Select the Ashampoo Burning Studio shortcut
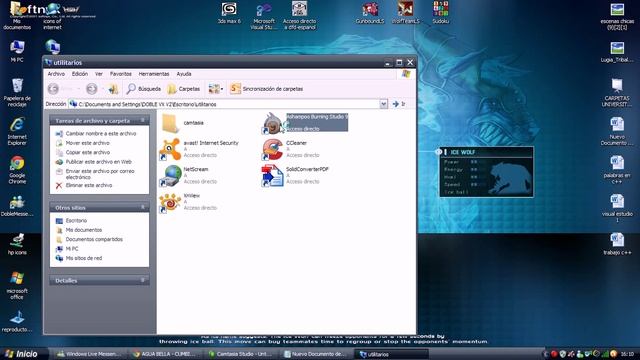This screenshot has width=640, height=360. 305,123
